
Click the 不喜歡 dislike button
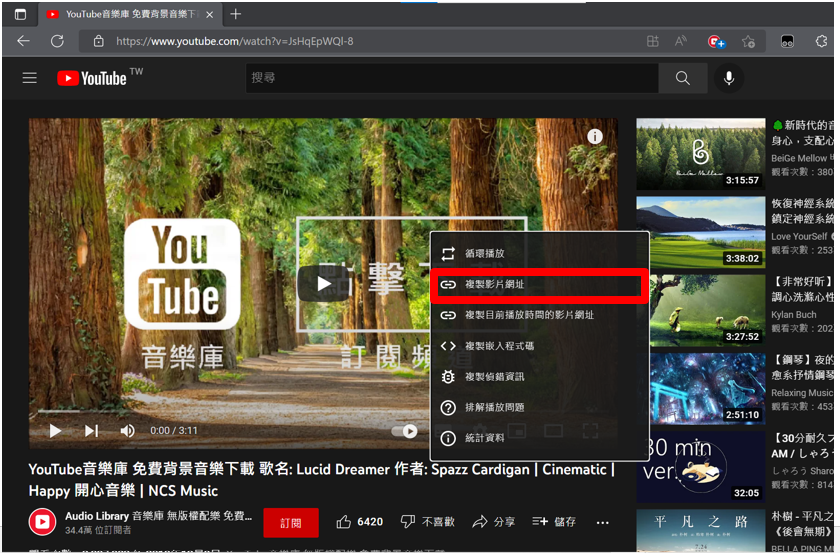(x=428, y=522)
